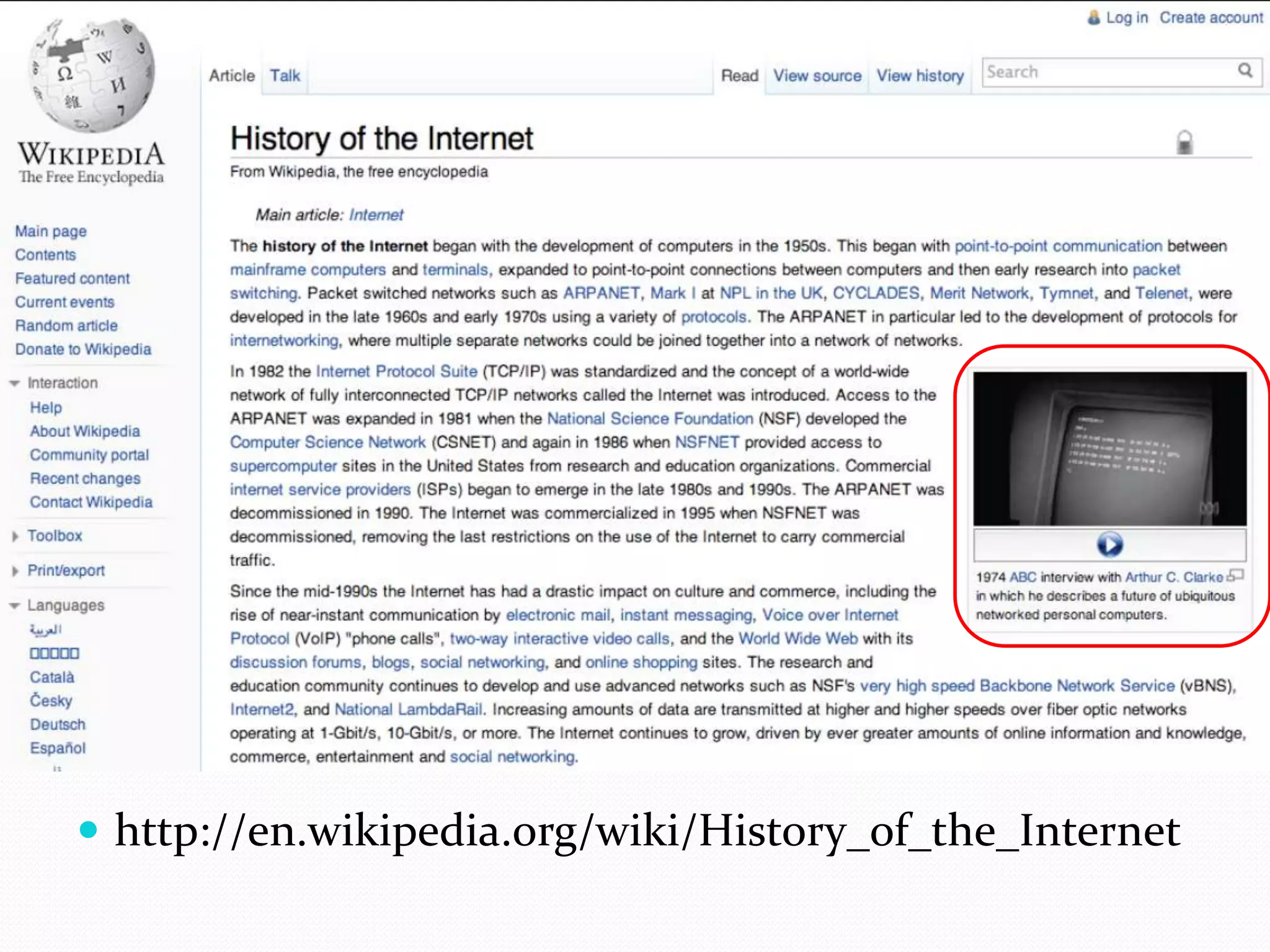Open the Internet2 link

261,709
